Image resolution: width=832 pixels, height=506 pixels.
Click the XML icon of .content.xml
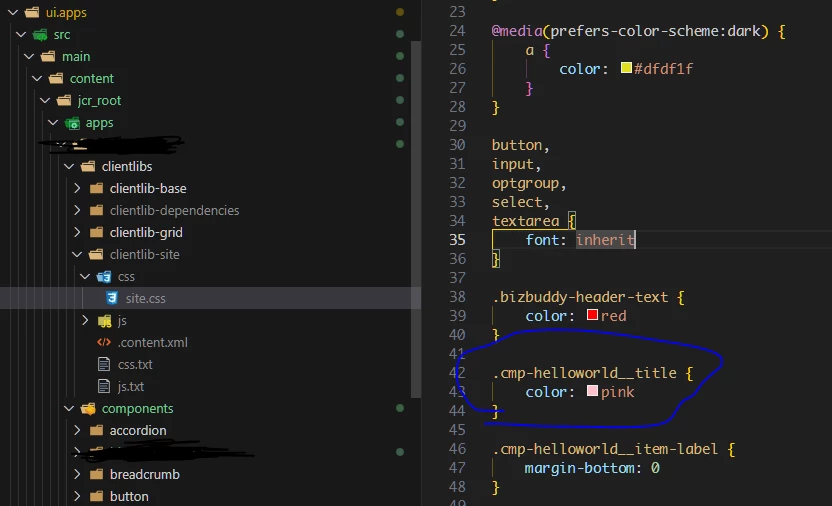coord(104,342)
